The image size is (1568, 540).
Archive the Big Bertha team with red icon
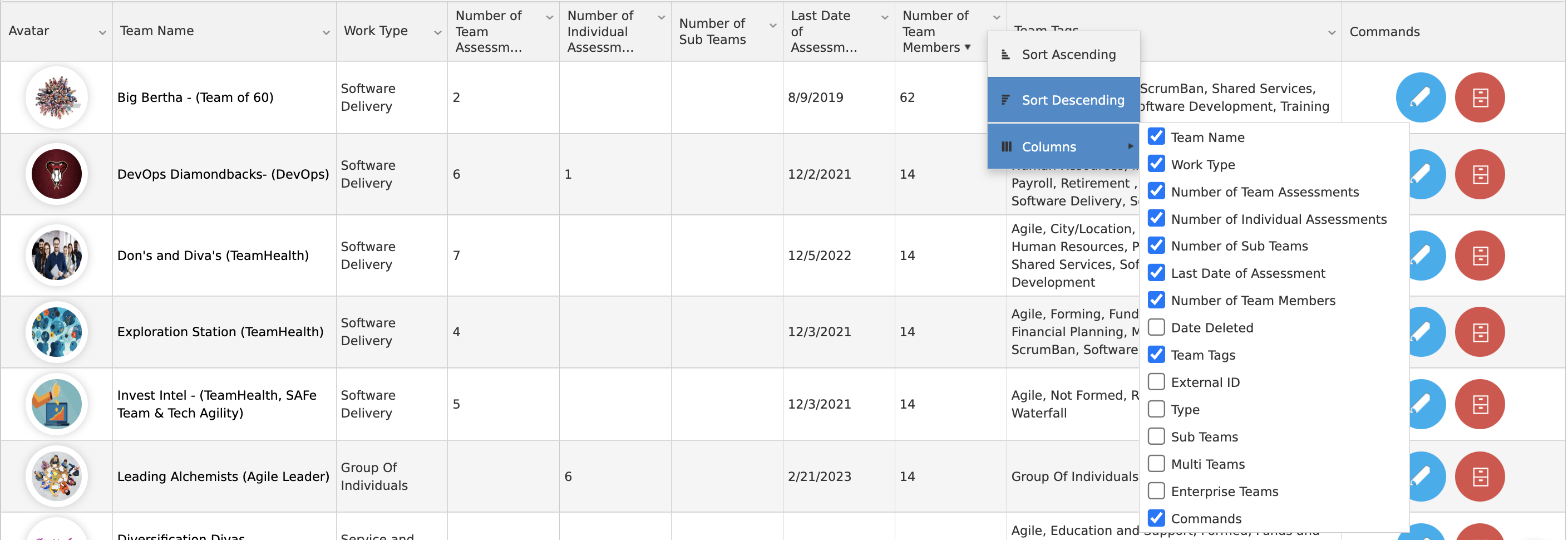click(x=1479, y=97)
